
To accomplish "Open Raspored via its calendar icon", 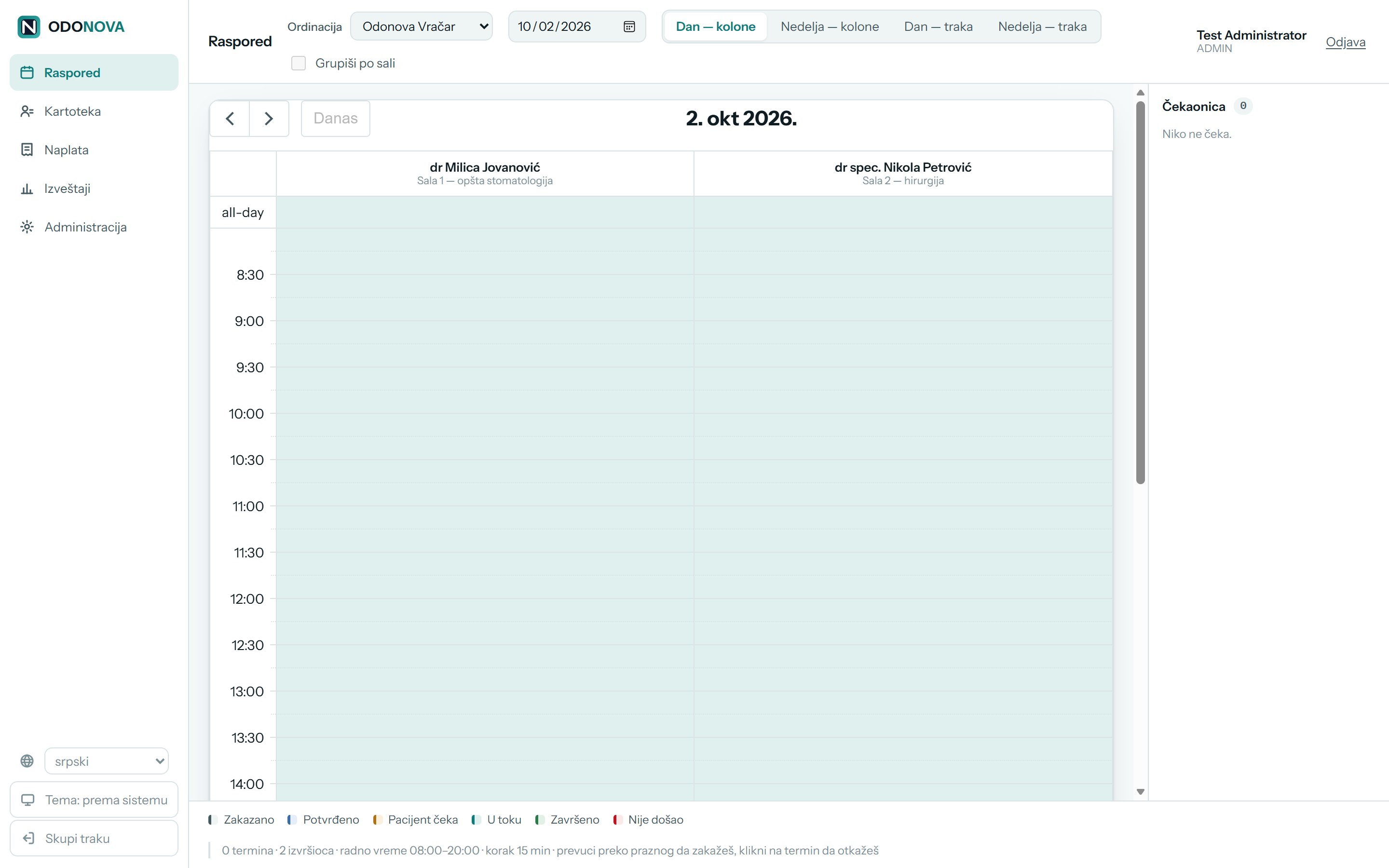I will point(27,72).
